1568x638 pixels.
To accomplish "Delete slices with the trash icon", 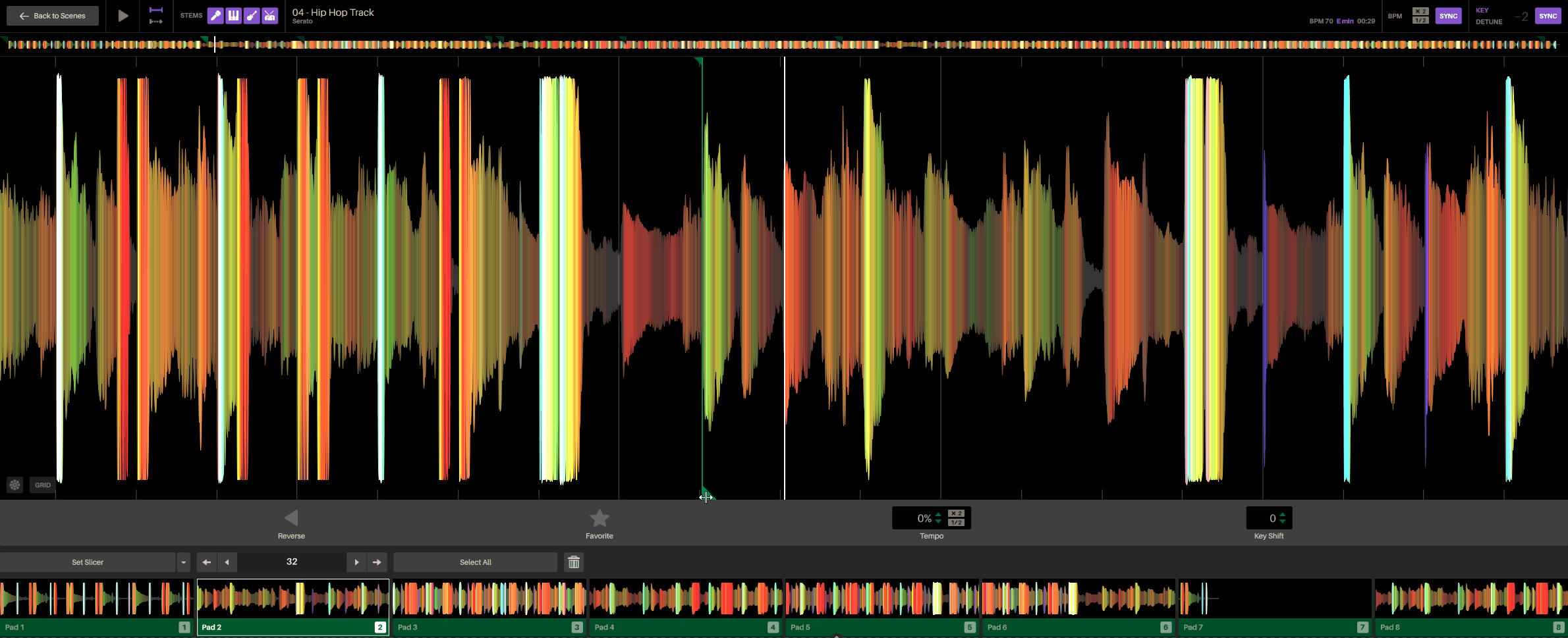I will tap(573, 562).
